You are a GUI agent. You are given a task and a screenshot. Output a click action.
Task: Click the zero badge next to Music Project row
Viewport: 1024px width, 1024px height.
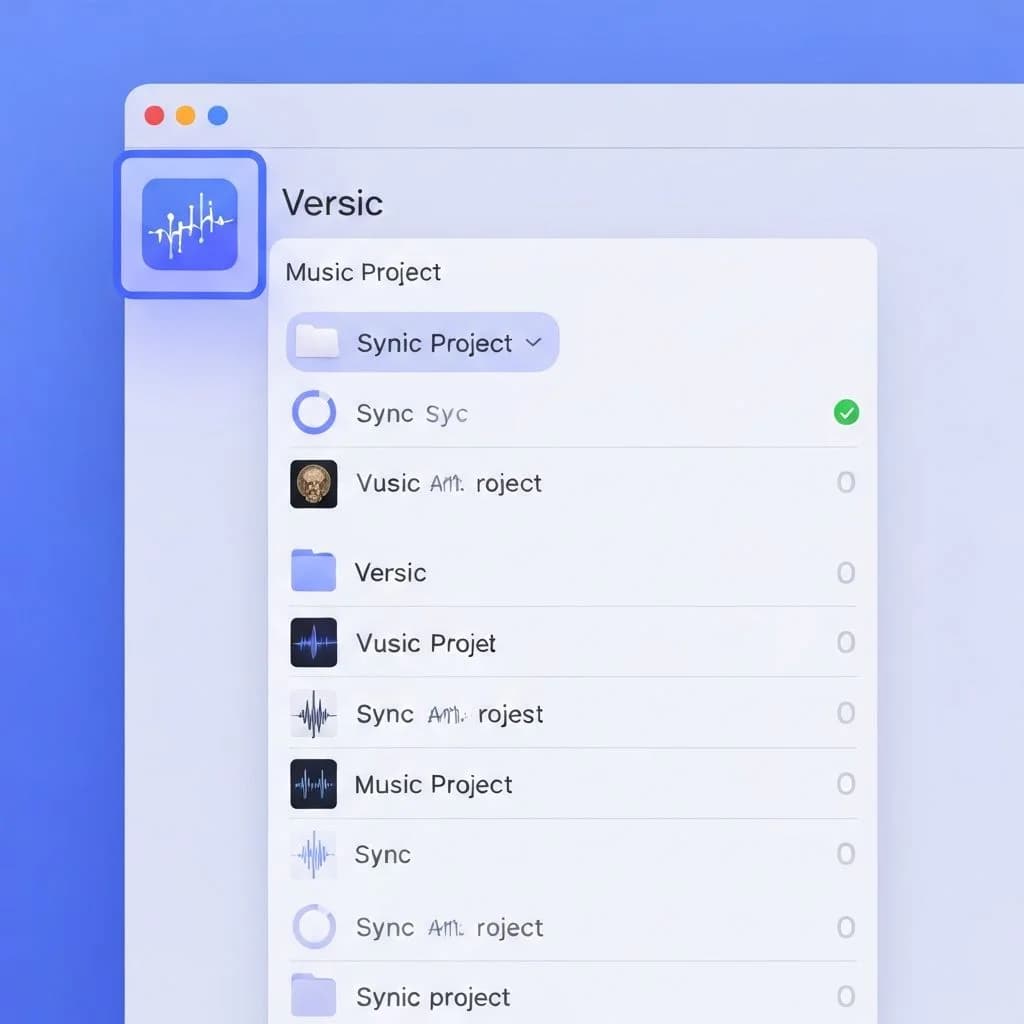846,784
